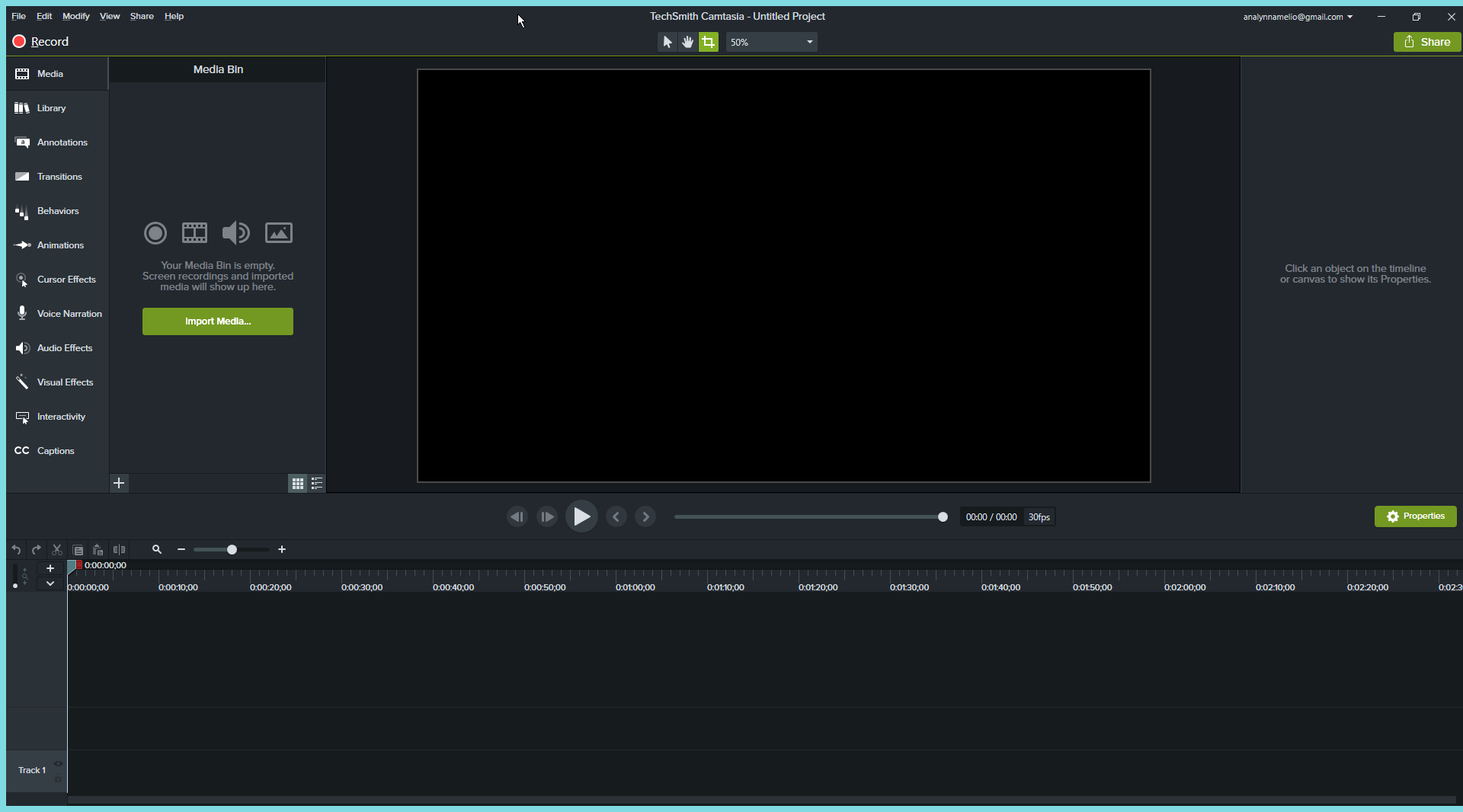Screen dimensions: 1463x812
Task: Click the image picture icon in Media Bin
Action: [x=279, y=232]
